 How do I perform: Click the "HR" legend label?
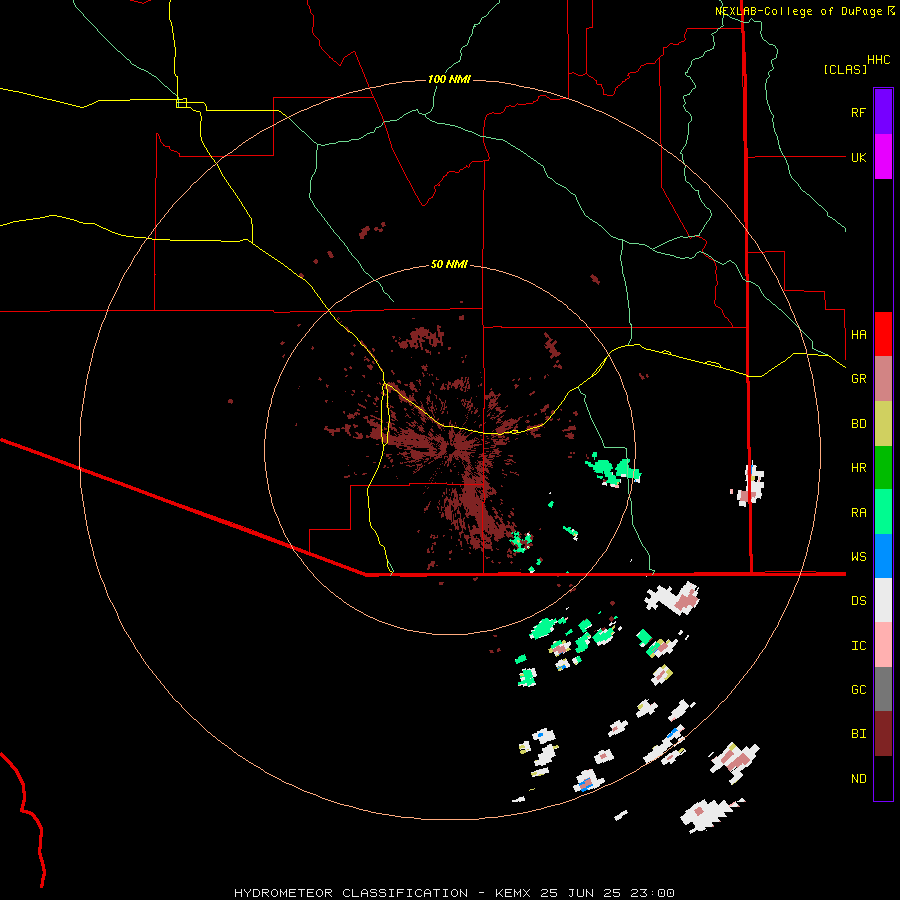click(858, 468)
